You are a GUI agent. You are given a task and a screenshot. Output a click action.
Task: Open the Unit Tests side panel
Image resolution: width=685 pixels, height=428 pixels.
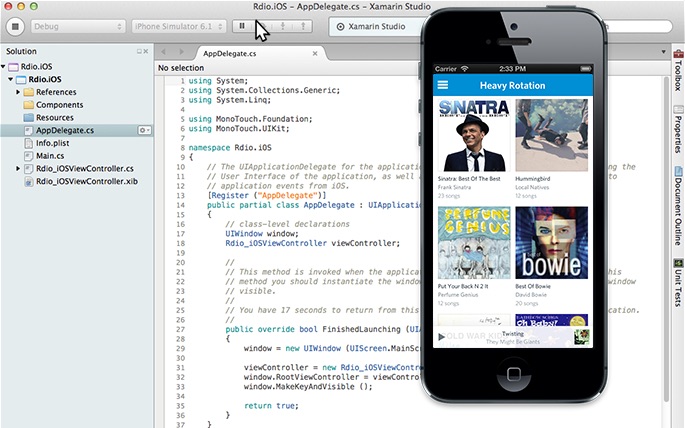[x=678, y=283]
